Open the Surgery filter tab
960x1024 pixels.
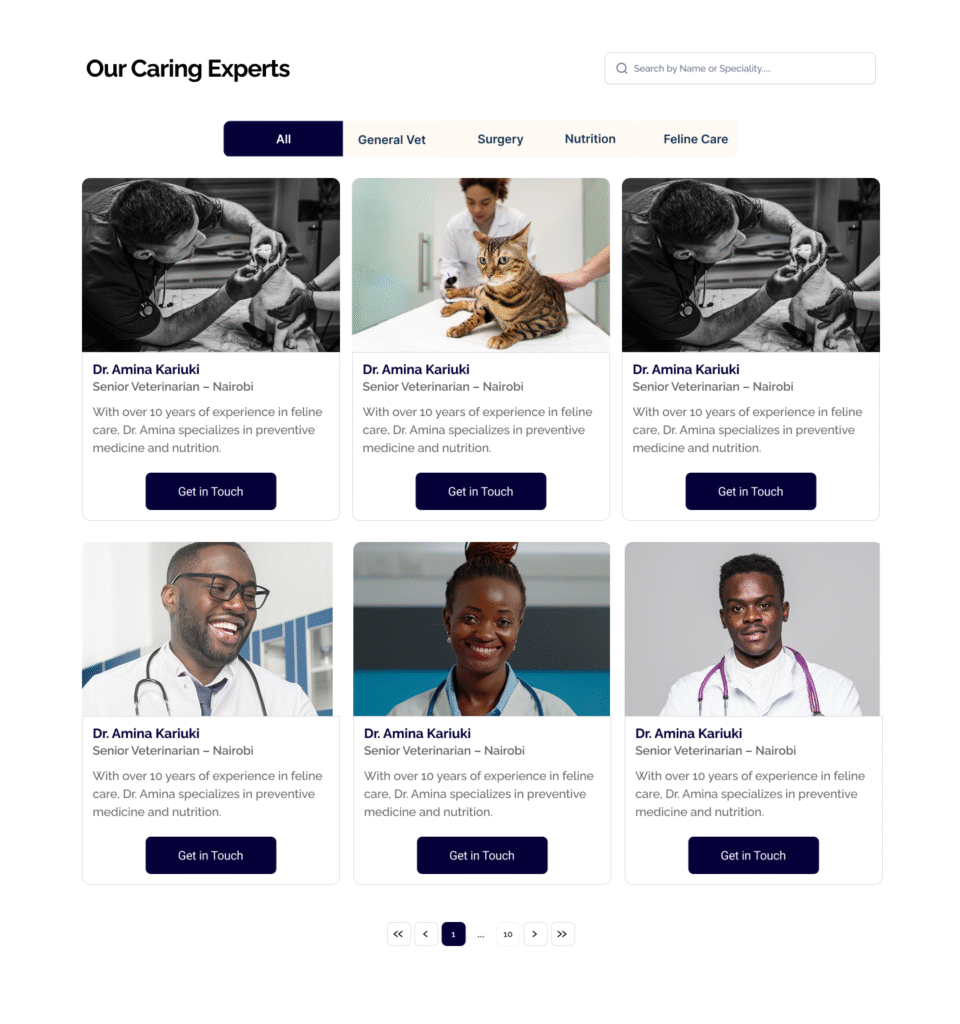click(x=500, y=139)
